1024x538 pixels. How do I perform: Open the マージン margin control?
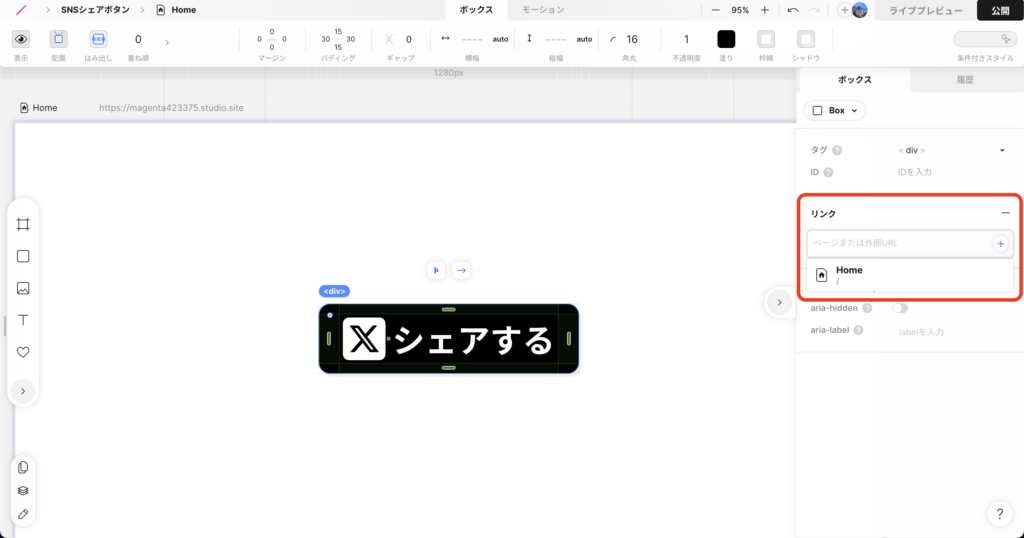point(272,39)
